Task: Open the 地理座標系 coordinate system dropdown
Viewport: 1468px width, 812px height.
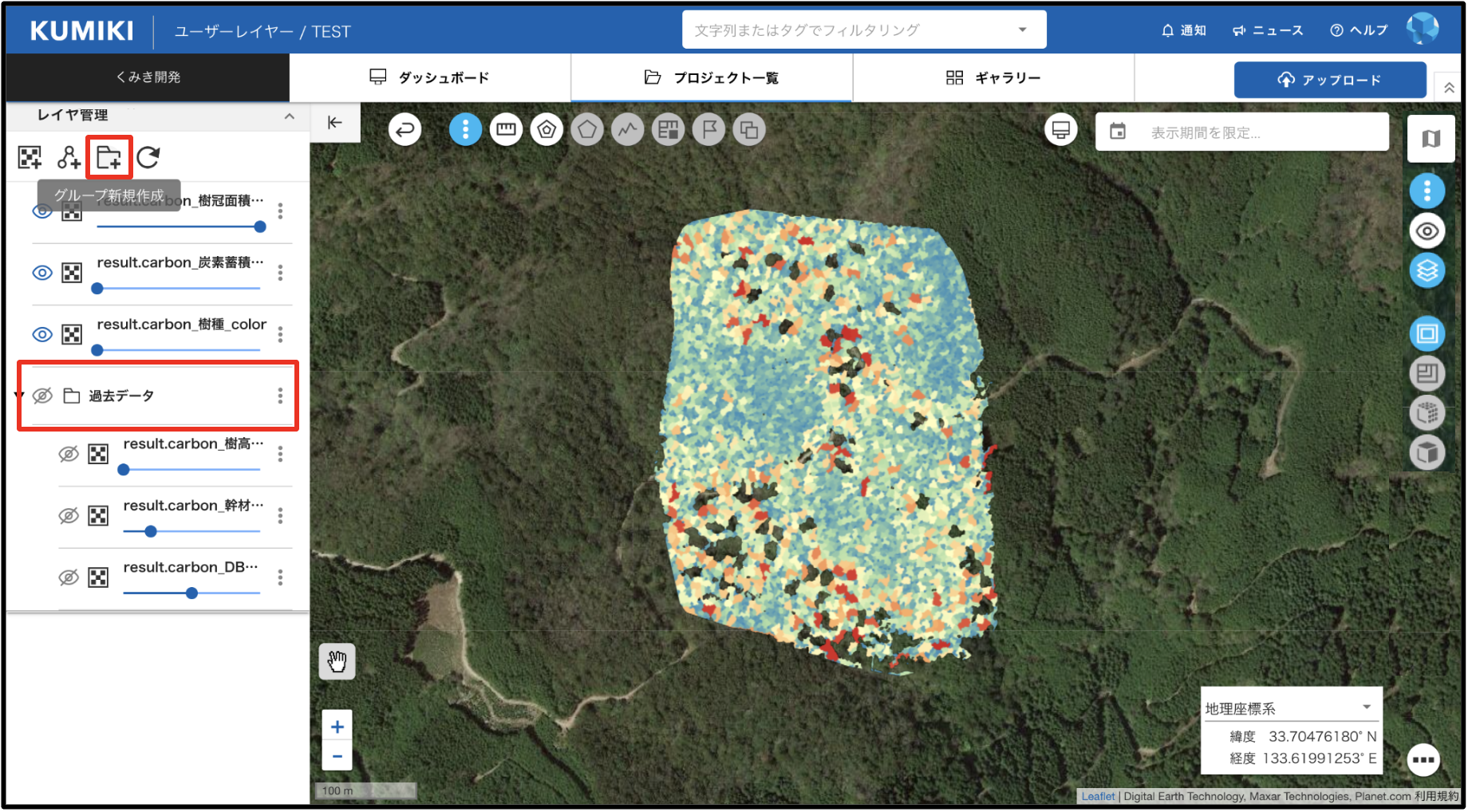Action: click(x=1366, y=708)
